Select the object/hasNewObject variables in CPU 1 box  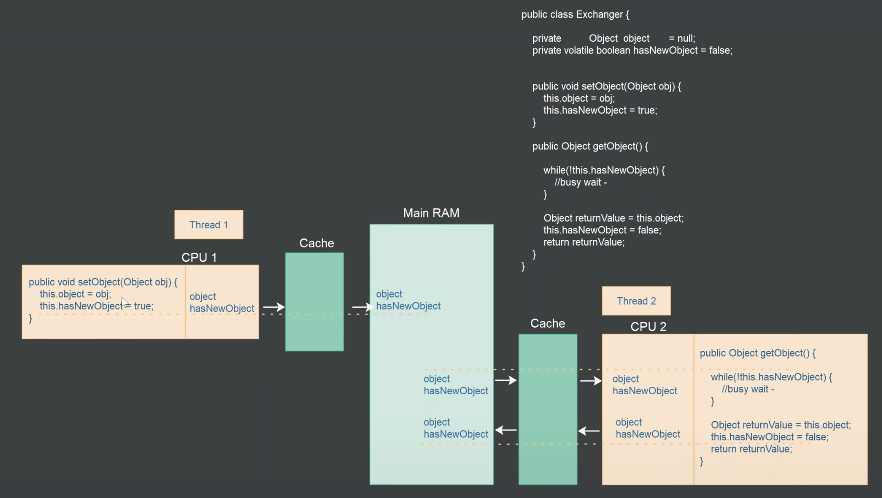pyautogui.click(x=221, y=302)
